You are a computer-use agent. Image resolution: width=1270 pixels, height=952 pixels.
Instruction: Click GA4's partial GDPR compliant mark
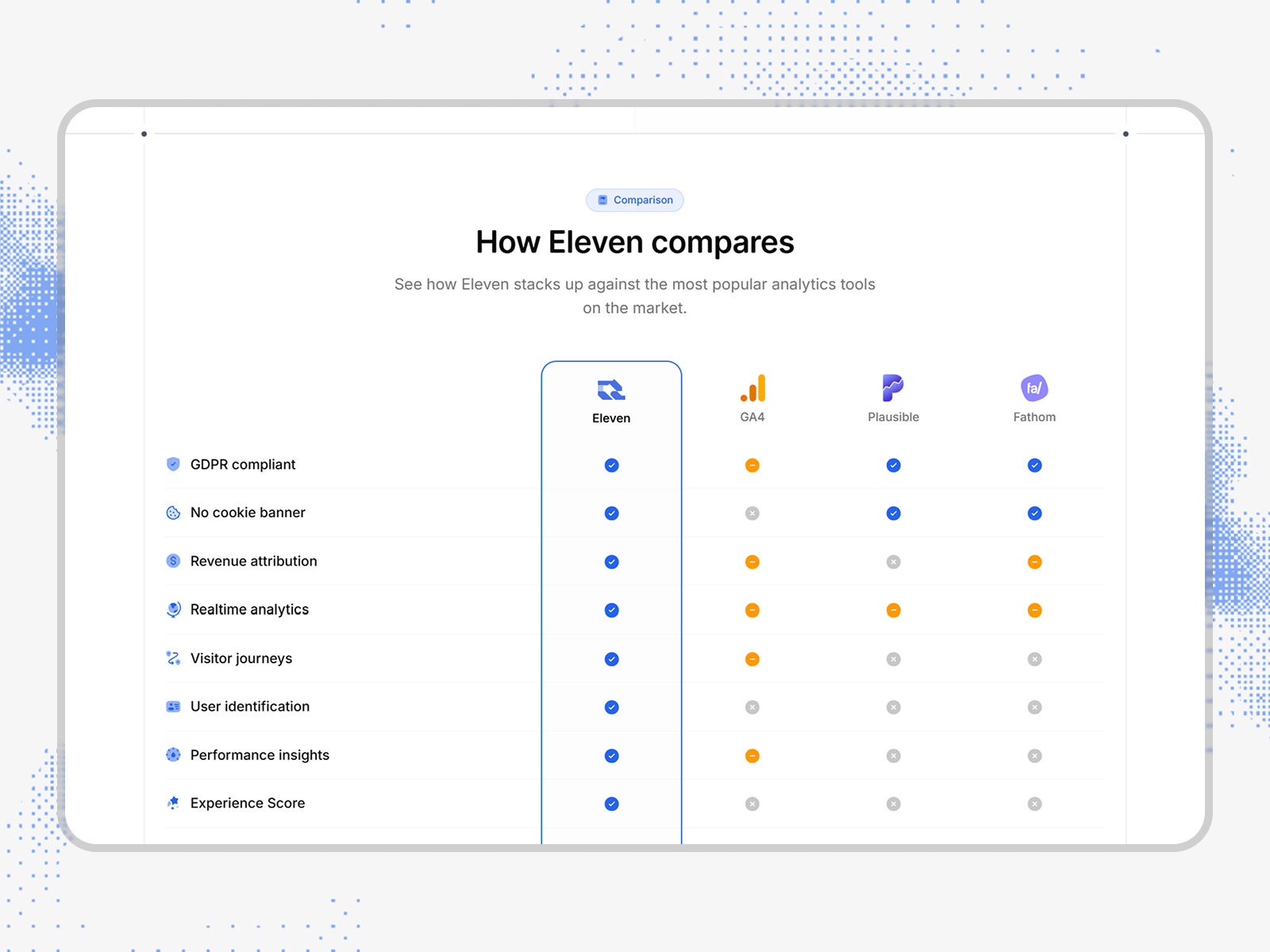pyautogui.click(x=752, y=465)
